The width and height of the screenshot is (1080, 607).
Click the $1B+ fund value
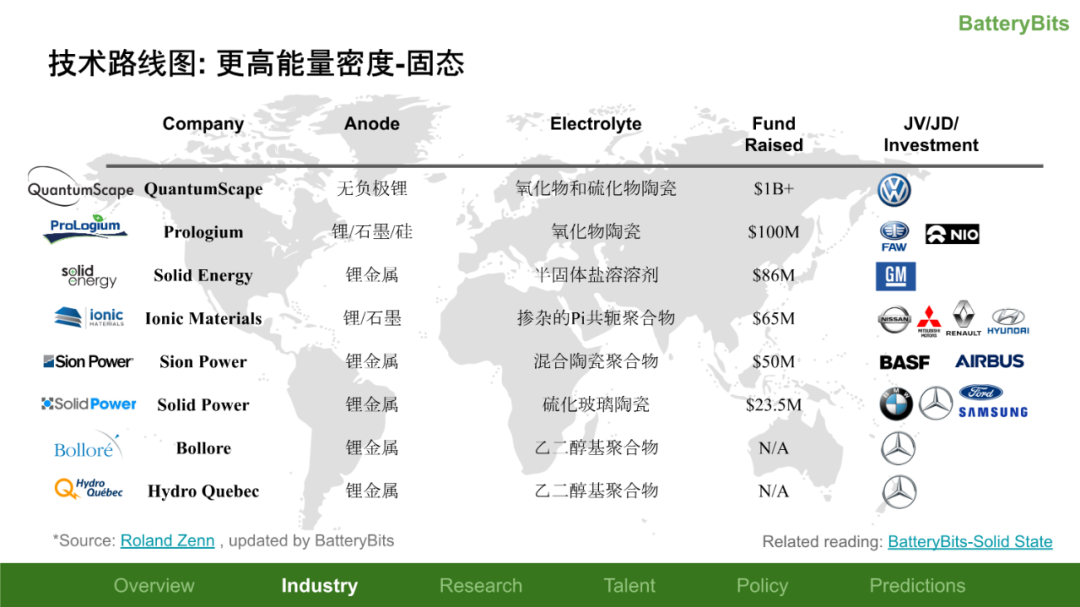pos(773,189)
